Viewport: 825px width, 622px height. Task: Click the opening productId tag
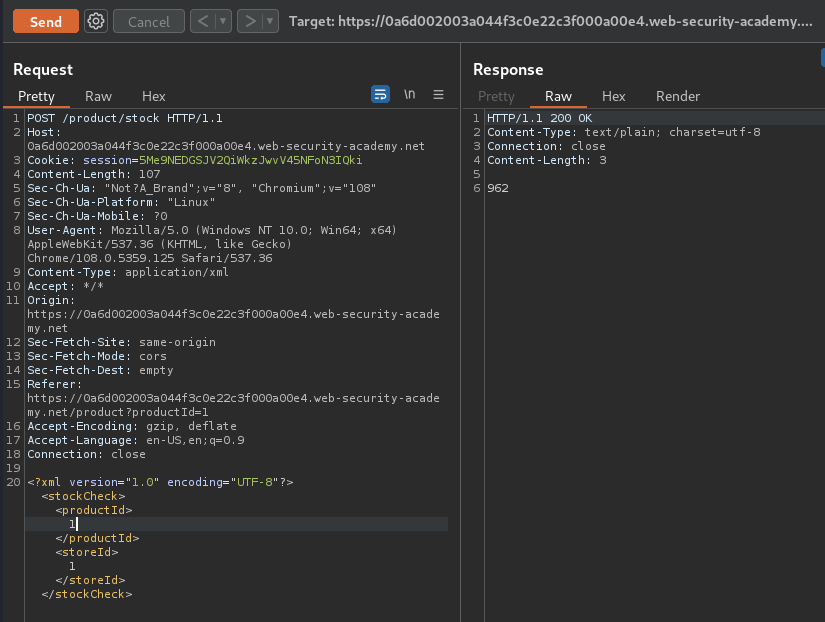coord(94,510)
